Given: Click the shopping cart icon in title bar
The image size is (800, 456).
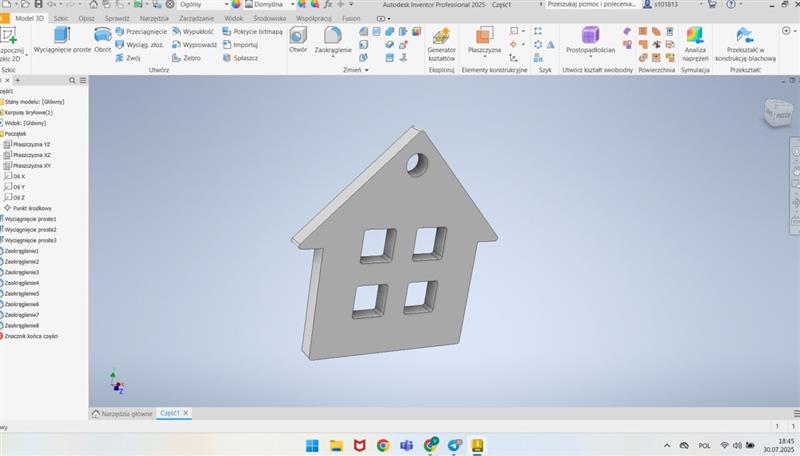Looking at the screenshot, I should coord(712,5).
